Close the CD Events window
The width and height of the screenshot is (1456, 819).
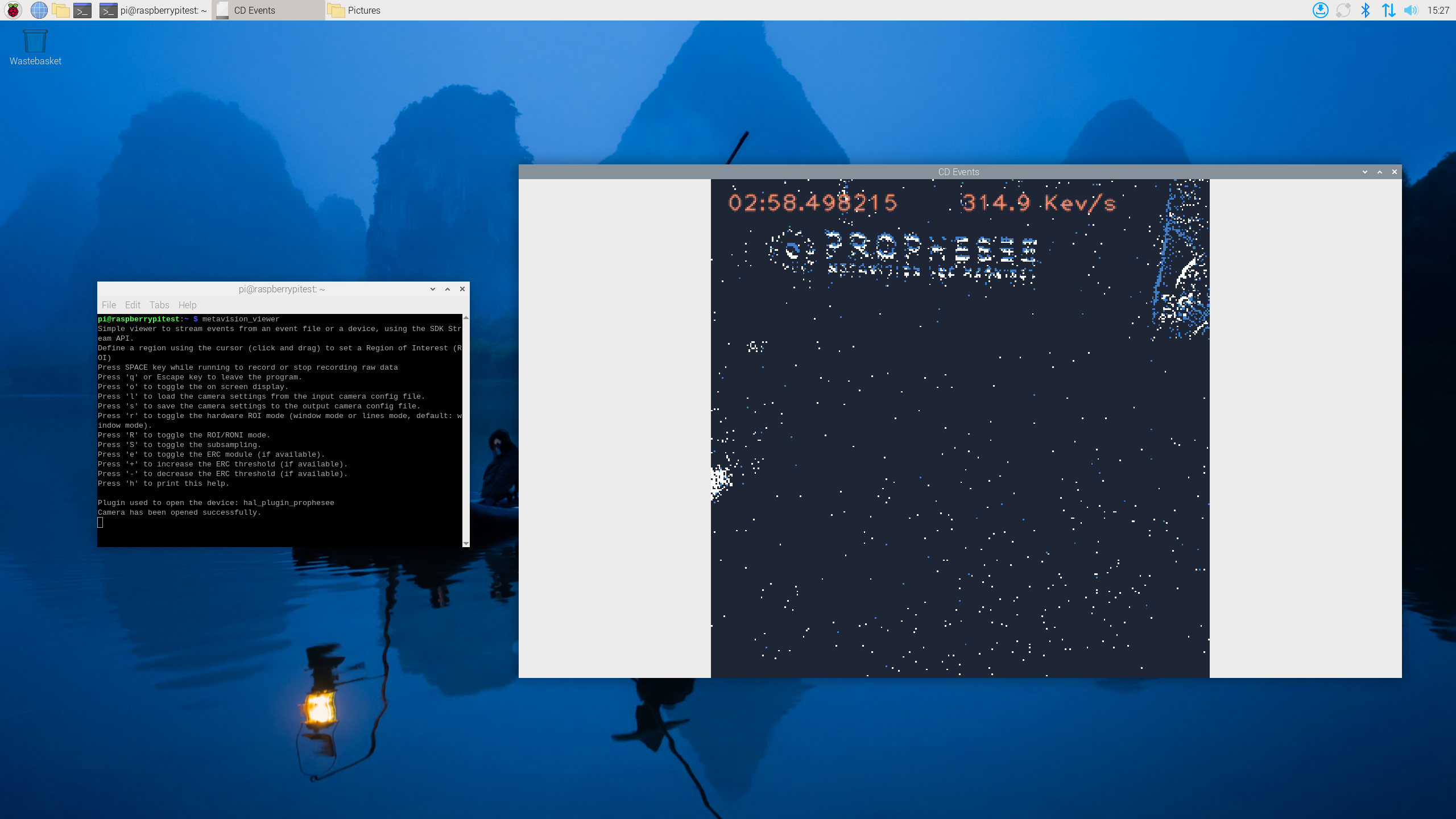coord(1395,172)
